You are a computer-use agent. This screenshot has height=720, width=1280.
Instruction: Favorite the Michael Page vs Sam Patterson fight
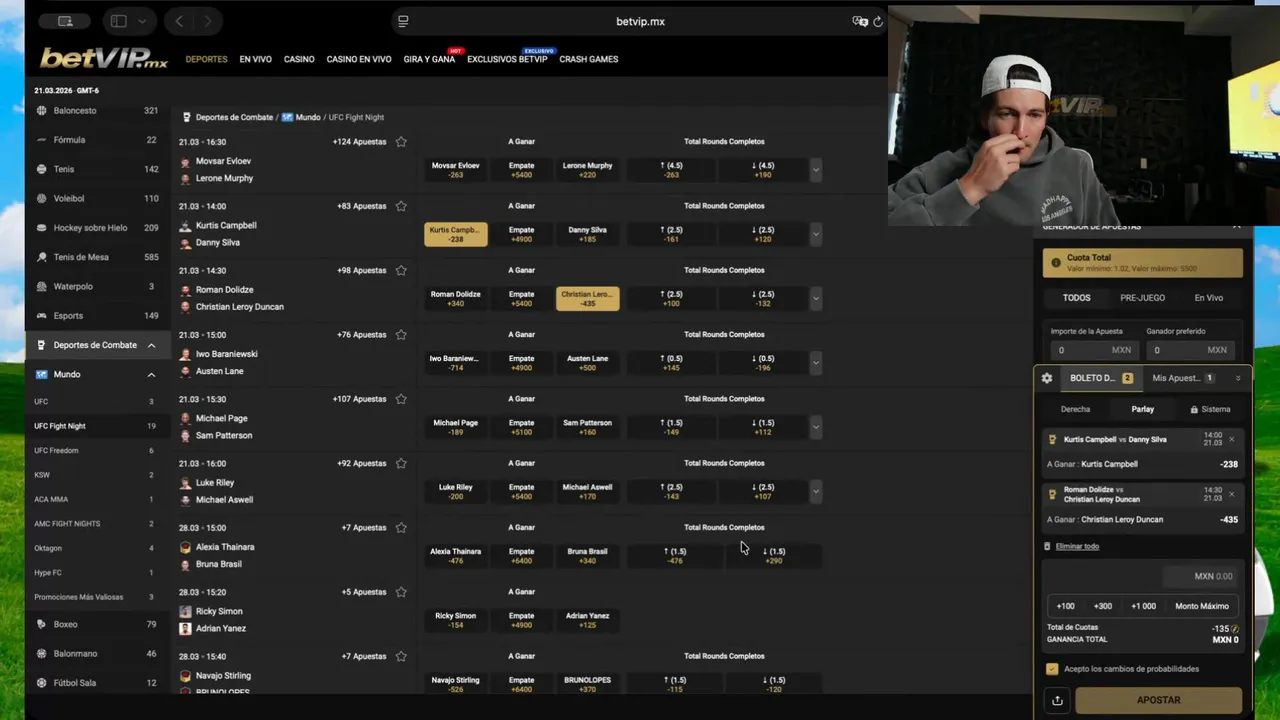pyautogui.click(x=401, y=399)
